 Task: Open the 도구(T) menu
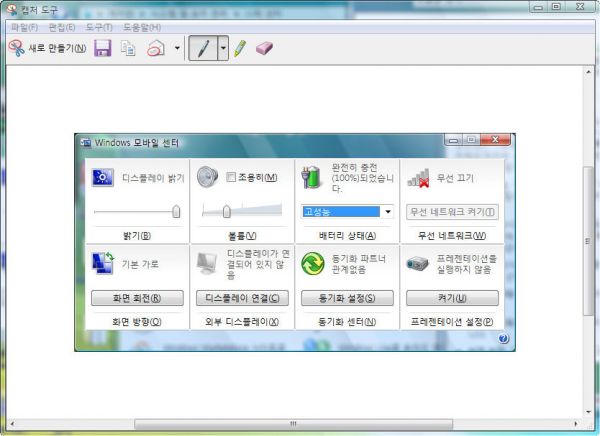point(99,27)
